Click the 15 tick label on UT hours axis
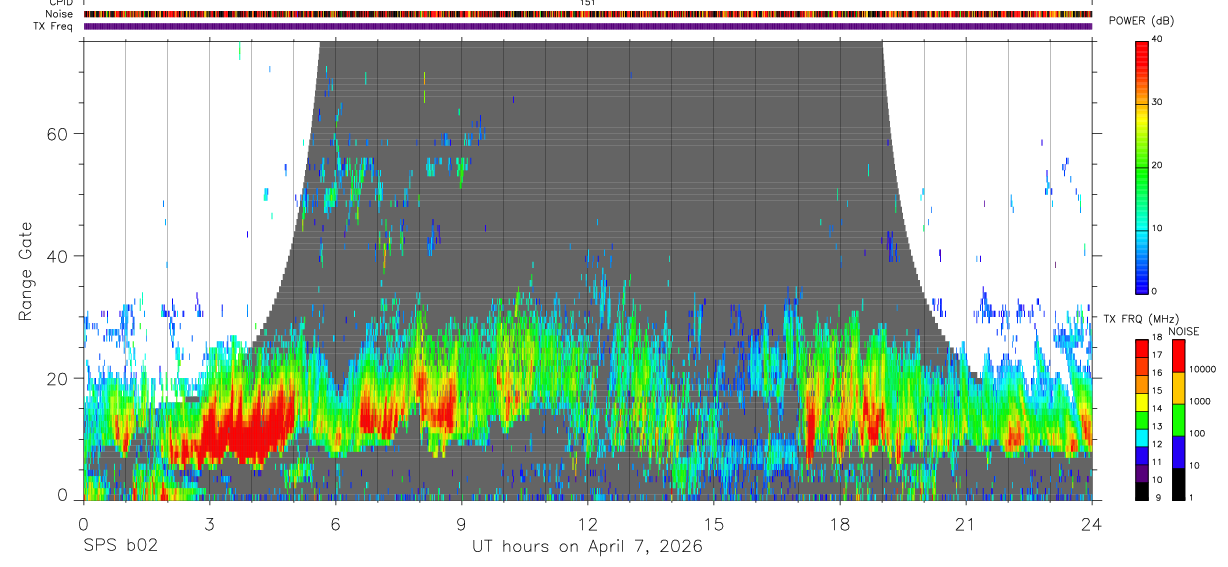 click(714, 524)
